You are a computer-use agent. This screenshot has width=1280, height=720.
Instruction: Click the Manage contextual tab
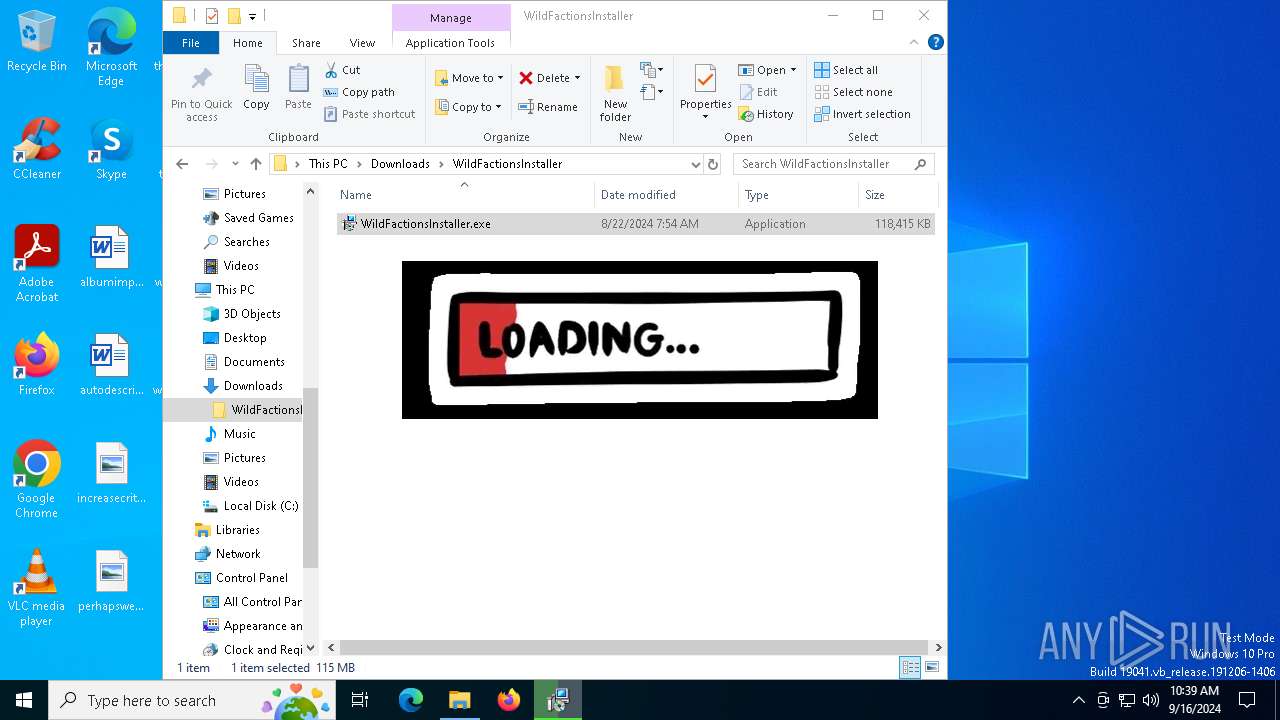pyautogui.click(x=450, y=18)
